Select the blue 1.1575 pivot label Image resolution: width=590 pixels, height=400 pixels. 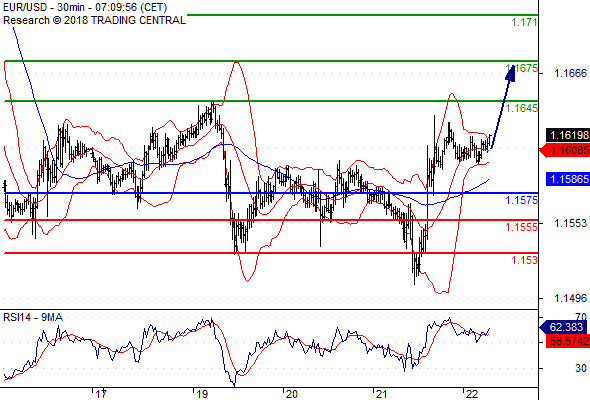pyautogui.click(x=522, y=200)
